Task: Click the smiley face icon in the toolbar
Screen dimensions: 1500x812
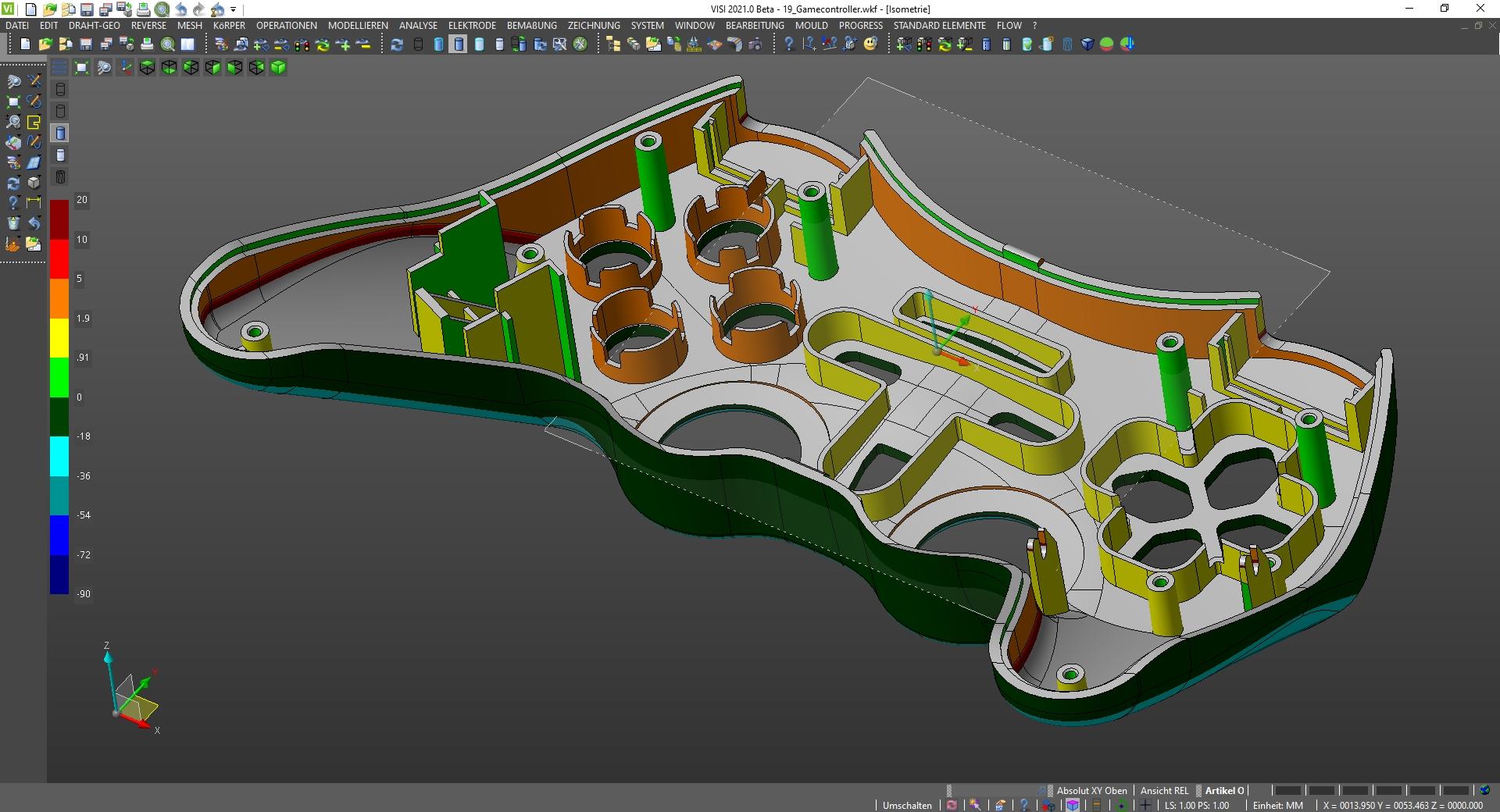Action: pos(870,45)
